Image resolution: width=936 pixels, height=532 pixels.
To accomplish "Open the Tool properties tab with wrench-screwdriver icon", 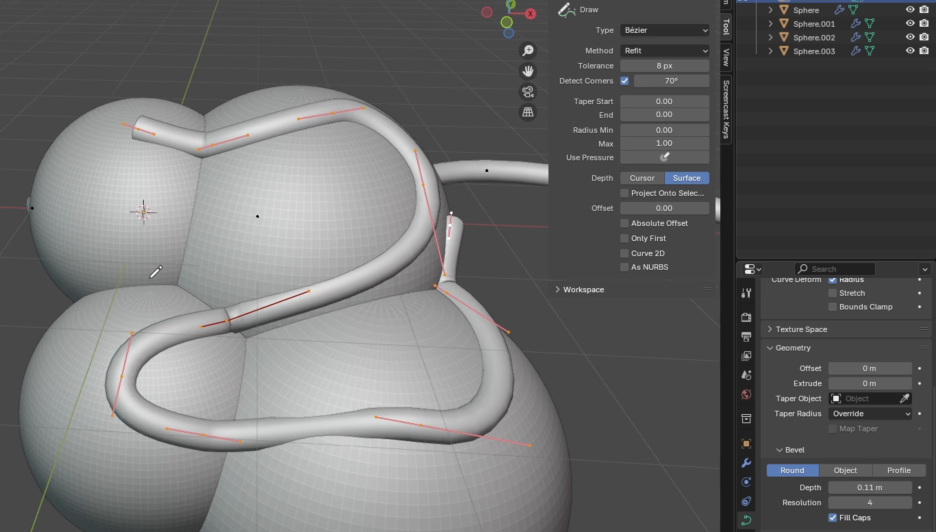I will [x=746, y=293].
